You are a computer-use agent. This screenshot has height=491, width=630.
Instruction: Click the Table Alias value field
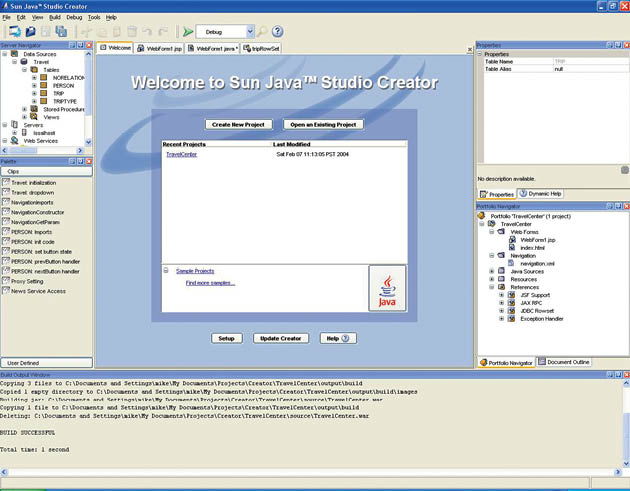[x=591, y=69]
